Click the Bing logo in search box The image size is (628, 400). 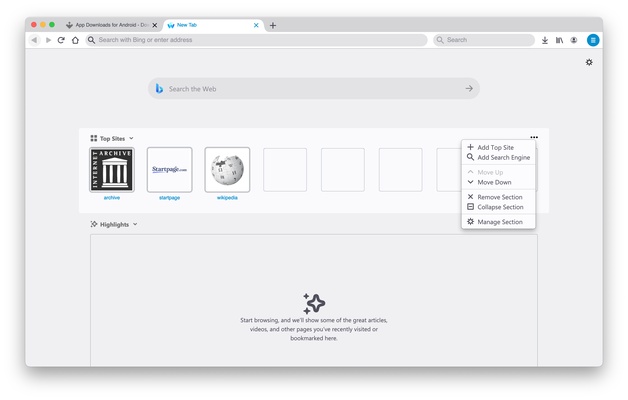[159, 88]
